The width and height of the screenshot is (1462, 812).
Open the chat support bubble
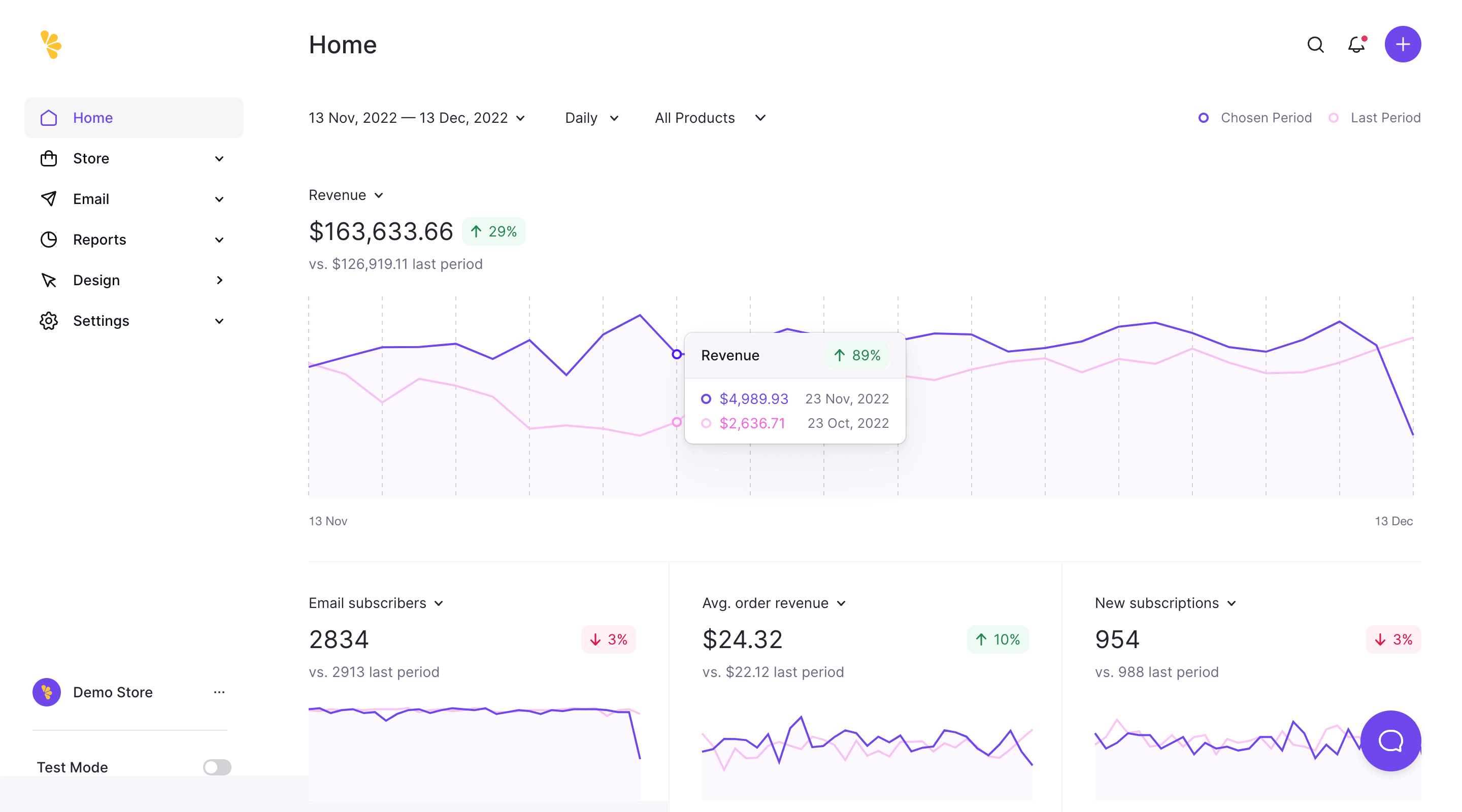(1392, 742)
